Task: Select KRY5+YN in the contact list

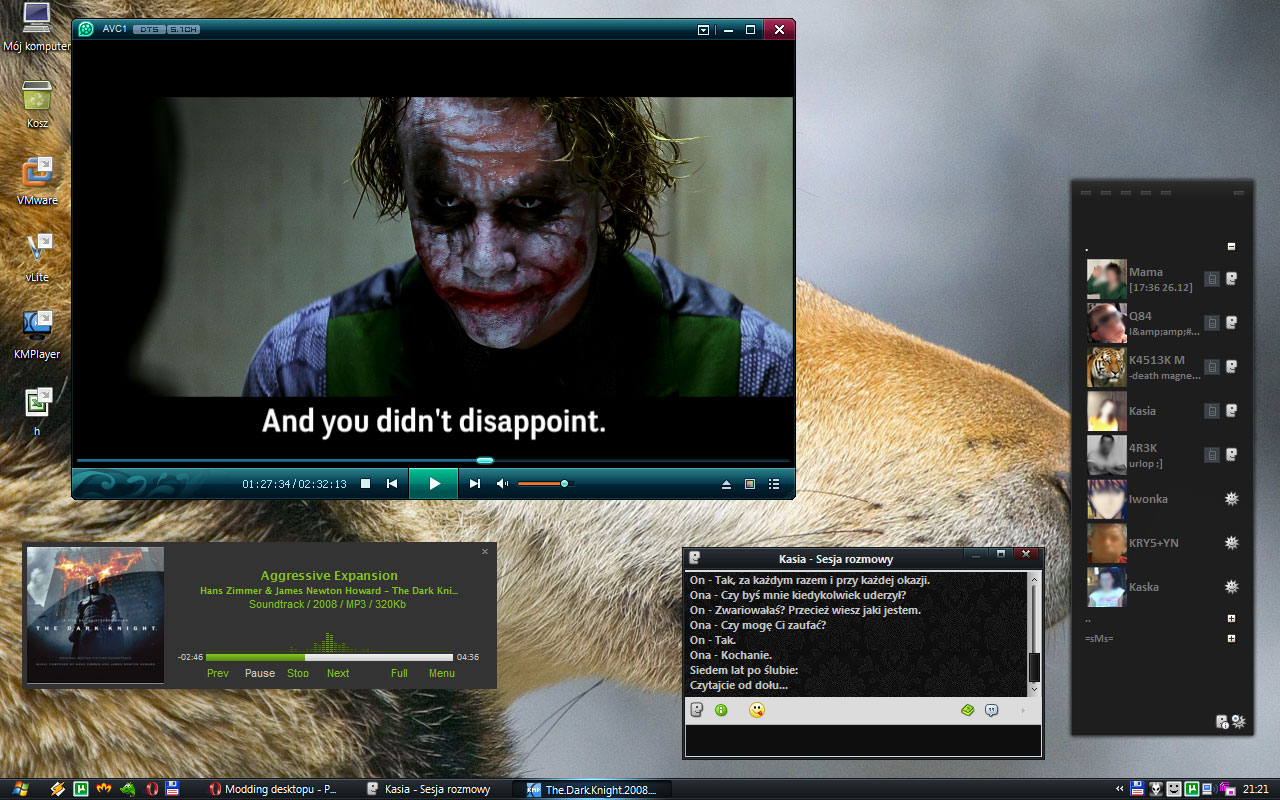Action: [1163, 543]
